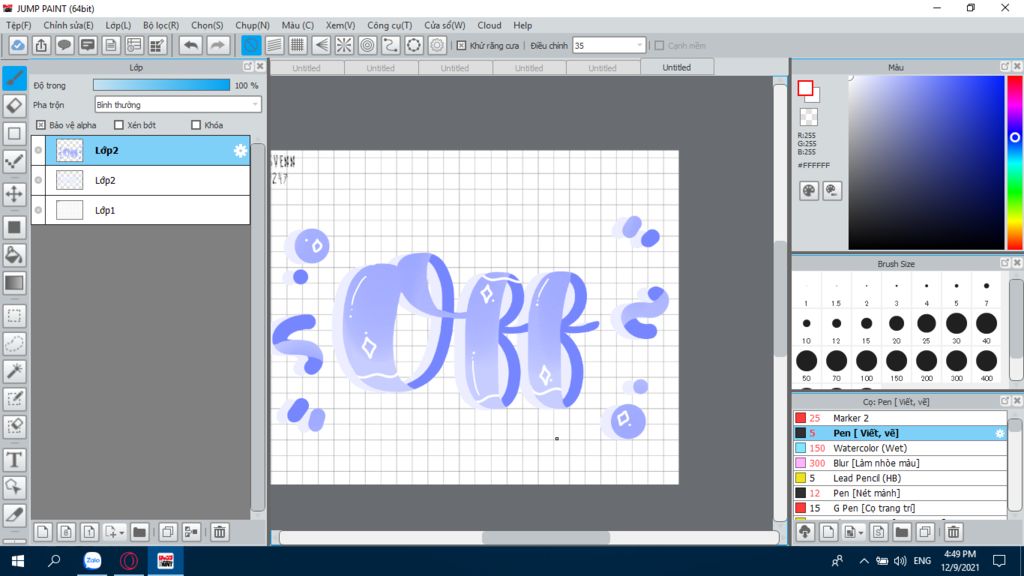Open the color palette icon in Màu panel
The width and height of the screenshot is (1024, 576).
[808, 191]
